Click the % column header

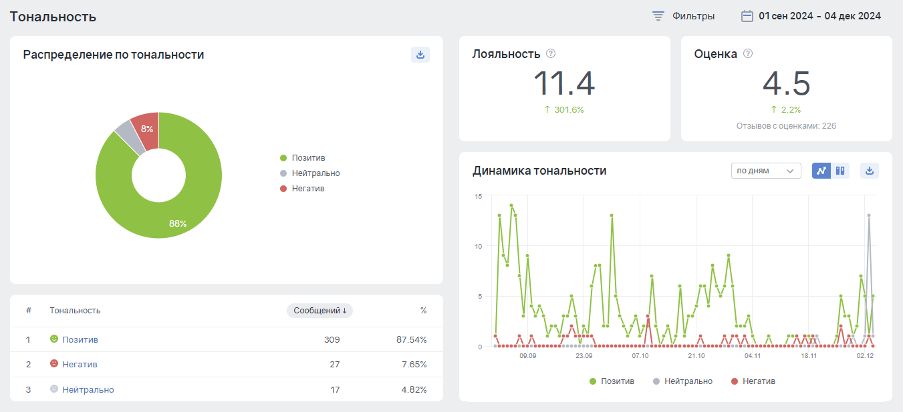[423, 310]
